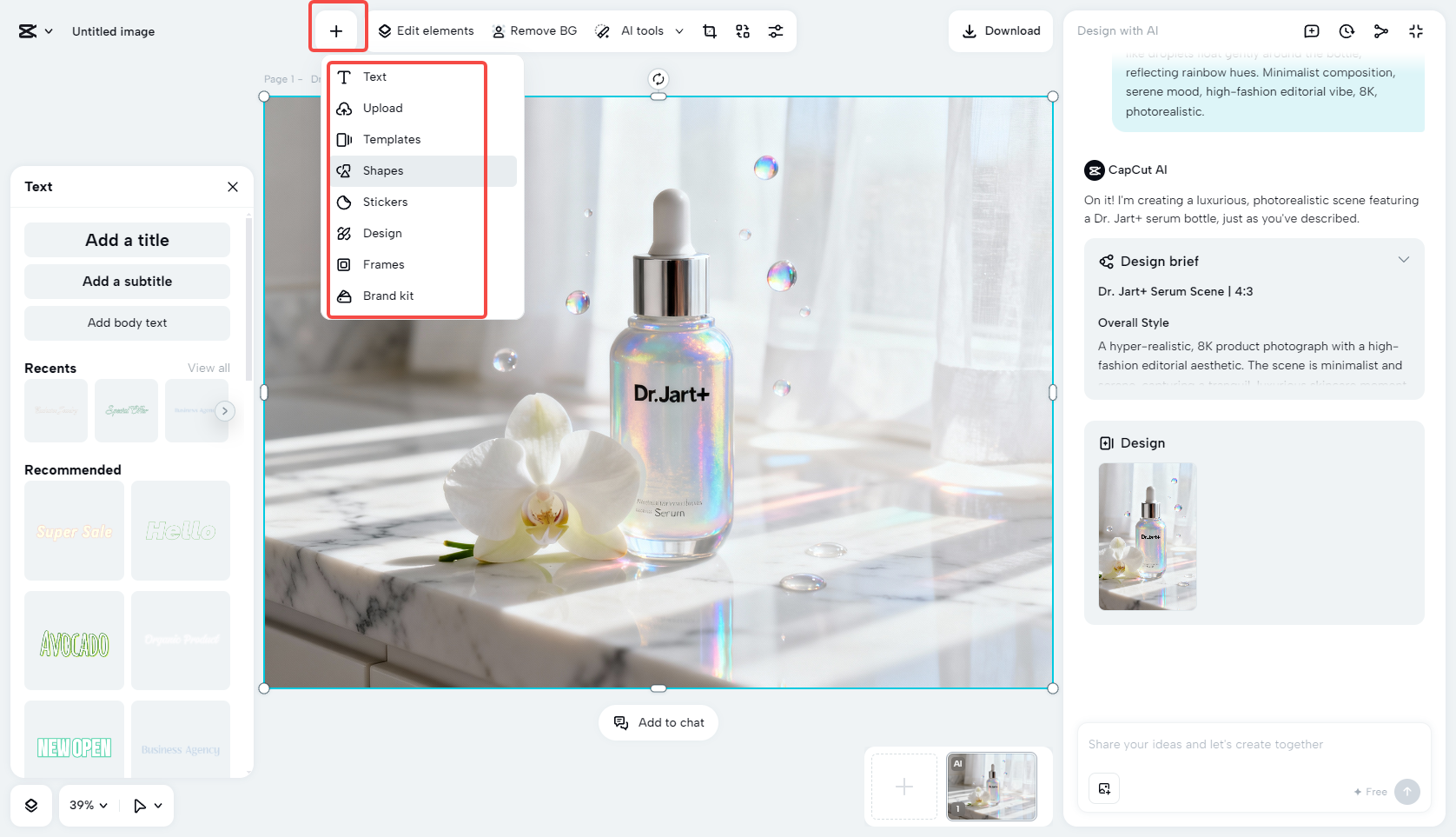The height and width of the screenshot is (837, 1456).
Task: Open the Edit elements tool
Action: (x=426, y=30)
